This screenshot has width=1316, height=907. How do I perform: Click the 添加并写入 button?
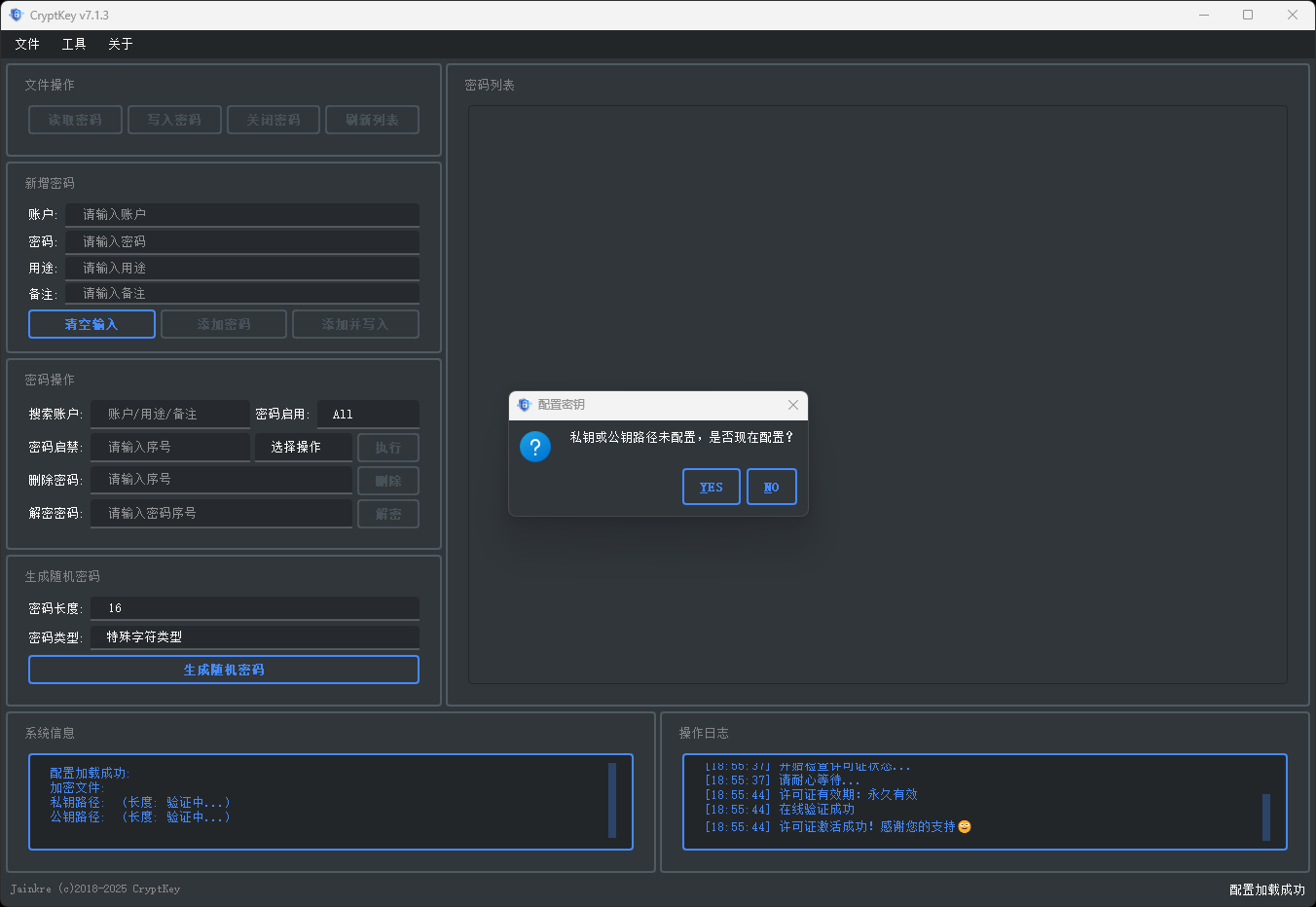355,324
